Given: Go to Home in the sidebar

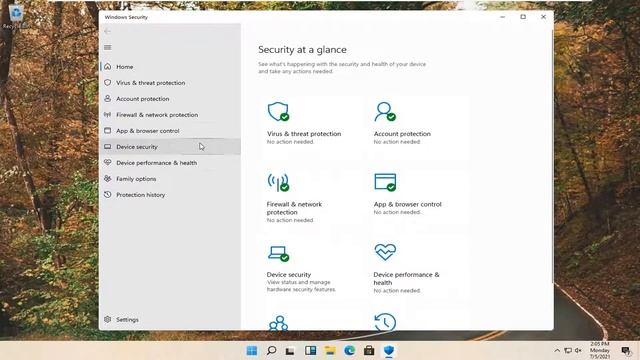Looking at the screenshot, I should pos(124,67).
